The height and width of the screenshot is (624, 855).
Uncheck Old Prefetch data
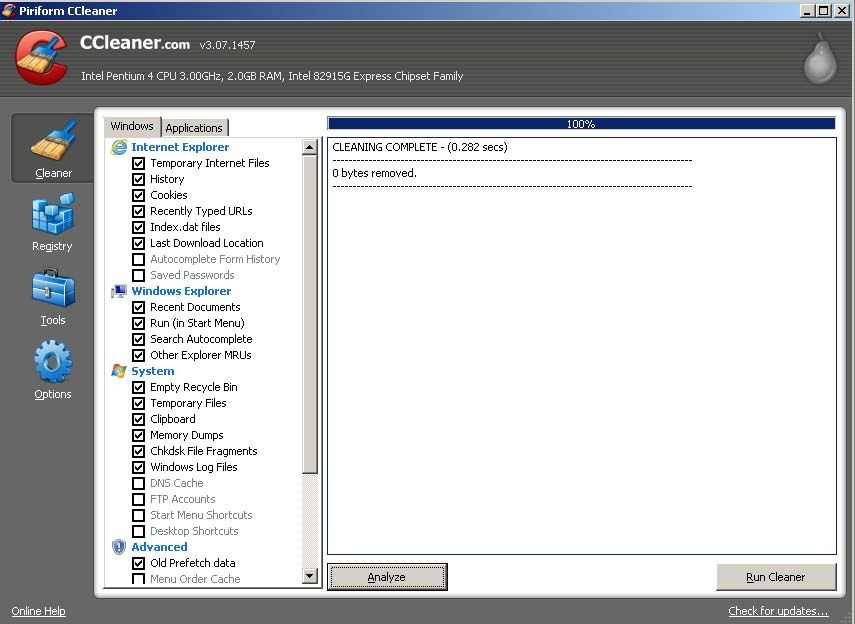click(x=139, y=563)
